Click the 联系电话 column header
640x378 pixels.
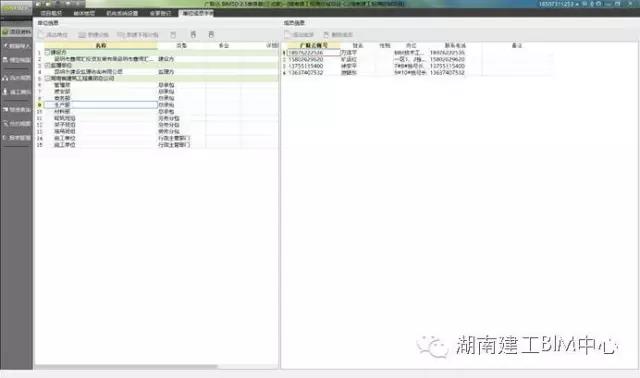(455, 45)
